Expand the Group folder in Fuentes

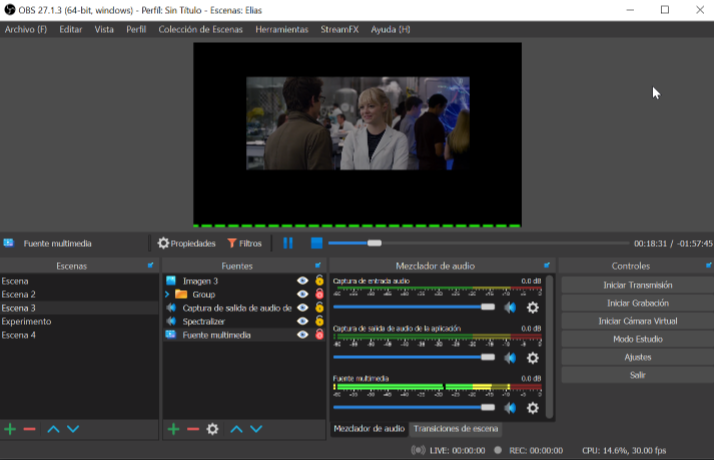[x=167, y=294]
